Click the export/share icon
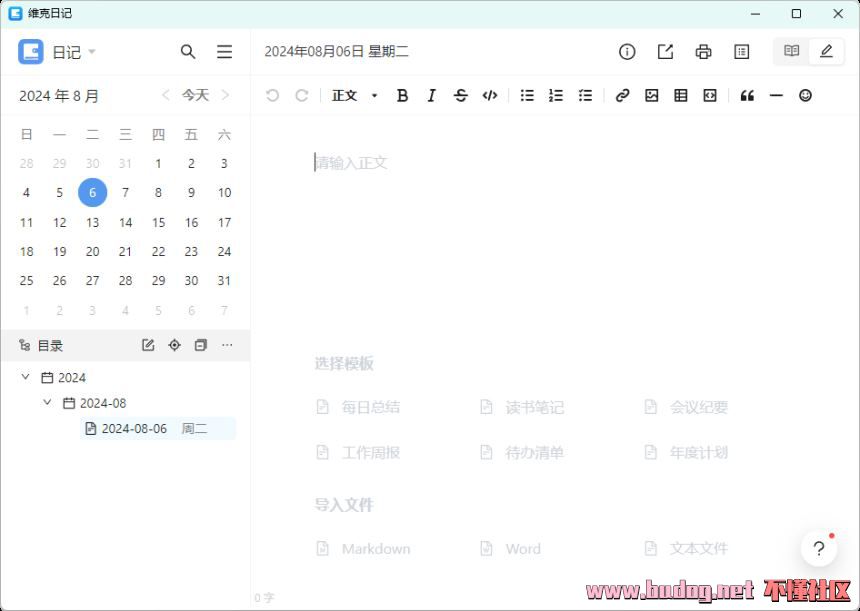The image size is (860, 611). tap(665, 52)
